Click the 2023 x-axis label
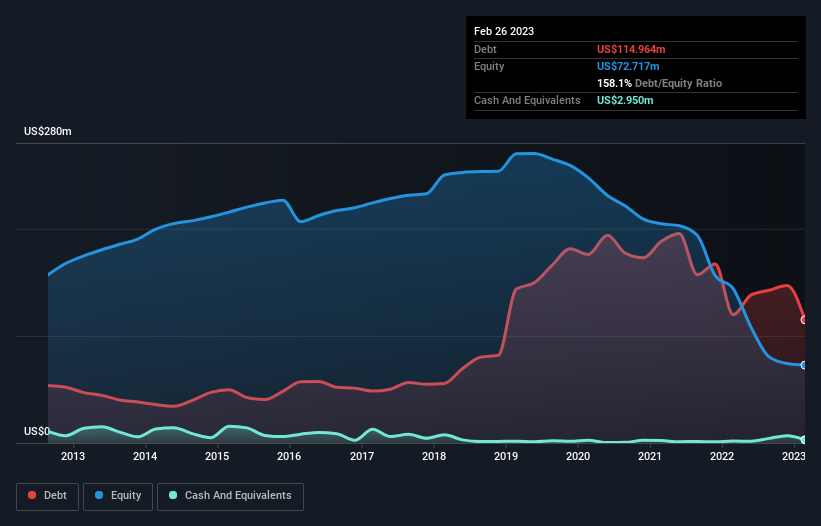 coord(794,456)
